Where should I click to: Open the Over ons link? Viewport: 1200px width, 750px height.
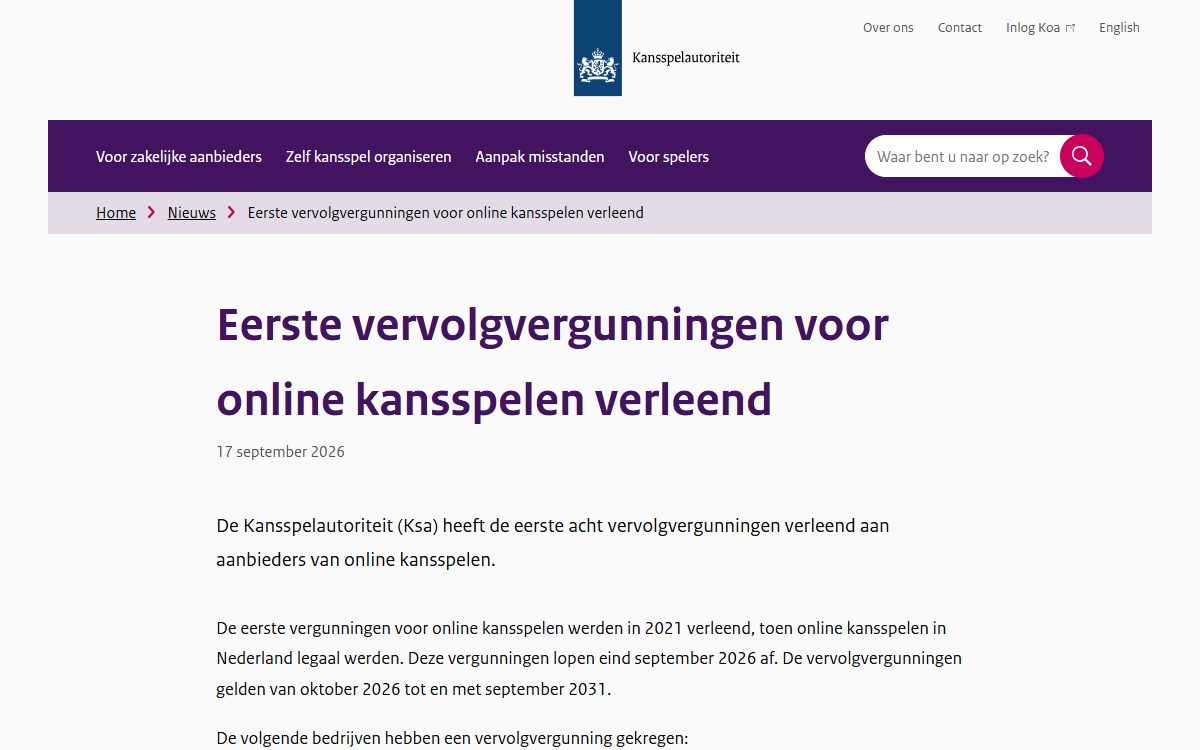888,28
